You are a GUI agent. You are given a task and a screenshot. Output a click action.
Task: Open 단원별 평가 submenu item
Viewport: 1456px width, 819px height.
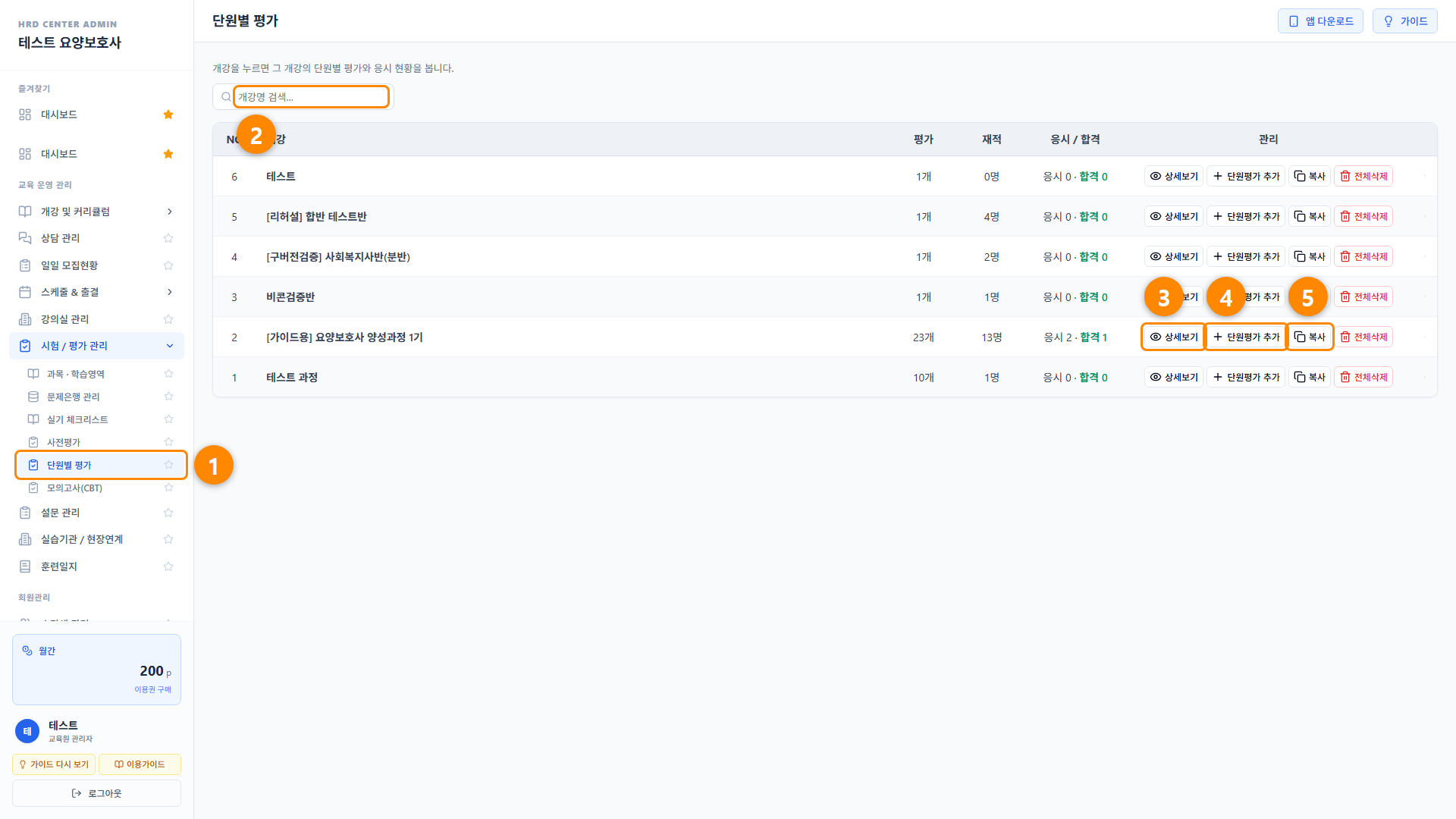[x=101, y=465]
